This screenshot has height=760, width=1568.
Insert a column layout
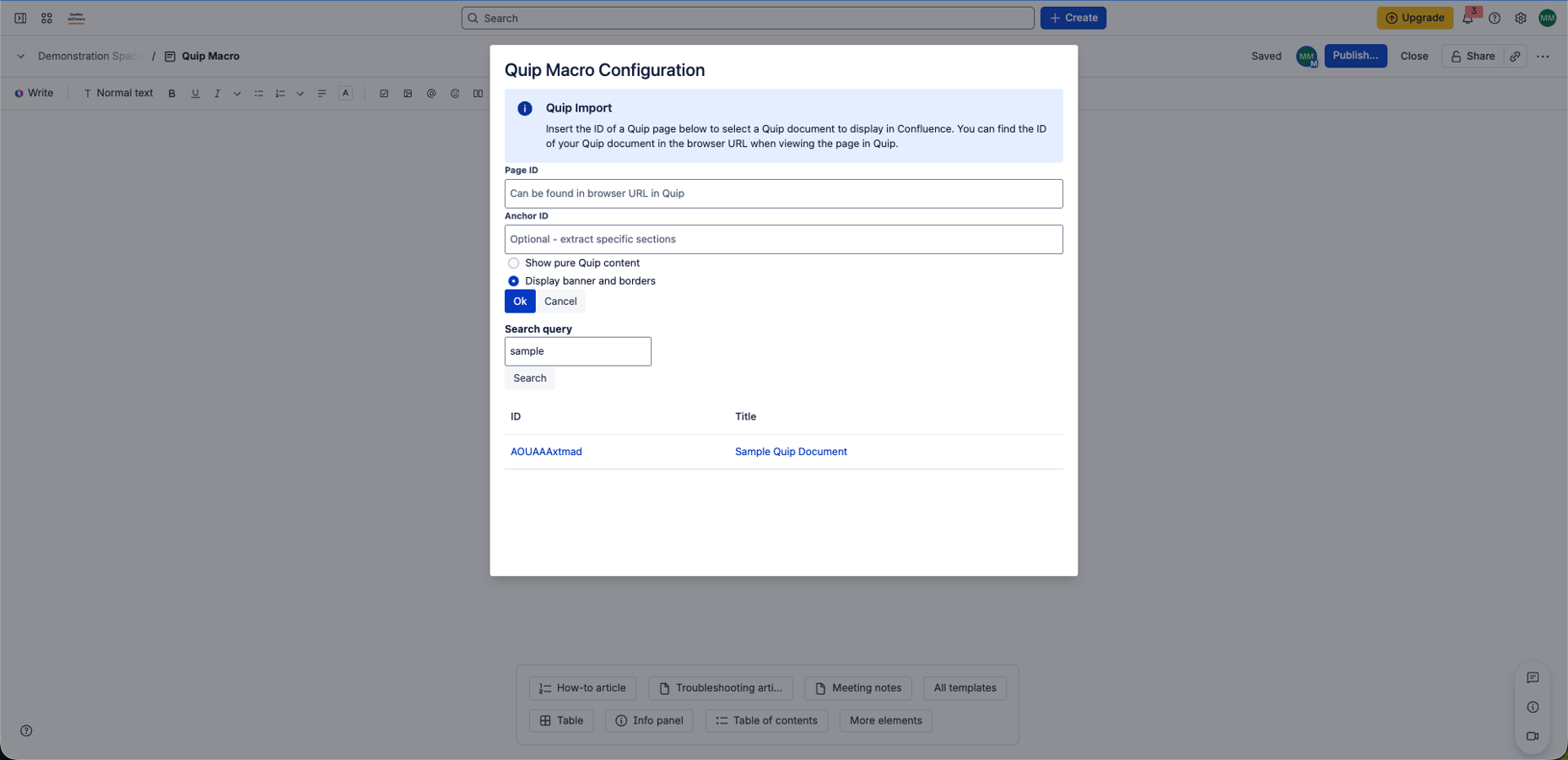coord(478,94)
